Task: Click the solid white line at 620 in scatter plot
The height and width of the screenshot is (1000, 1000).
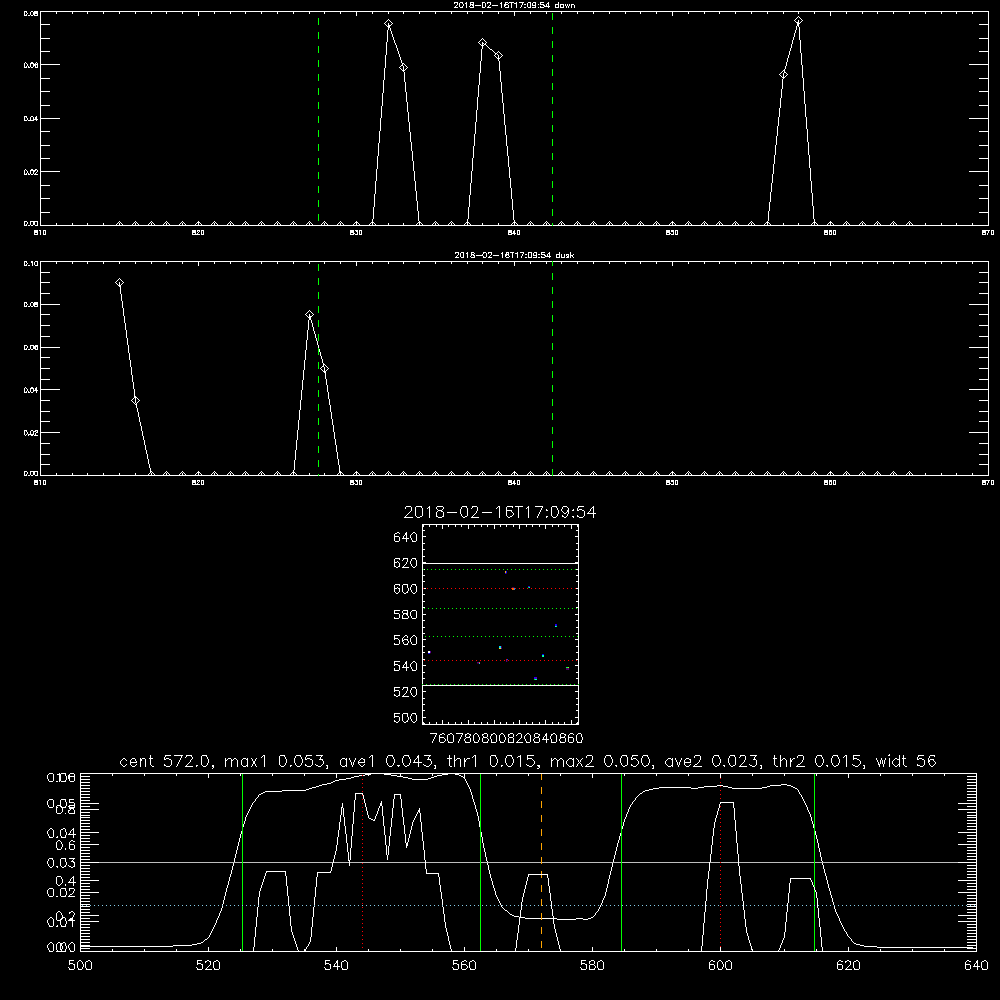Action: (x=500, y=563)
